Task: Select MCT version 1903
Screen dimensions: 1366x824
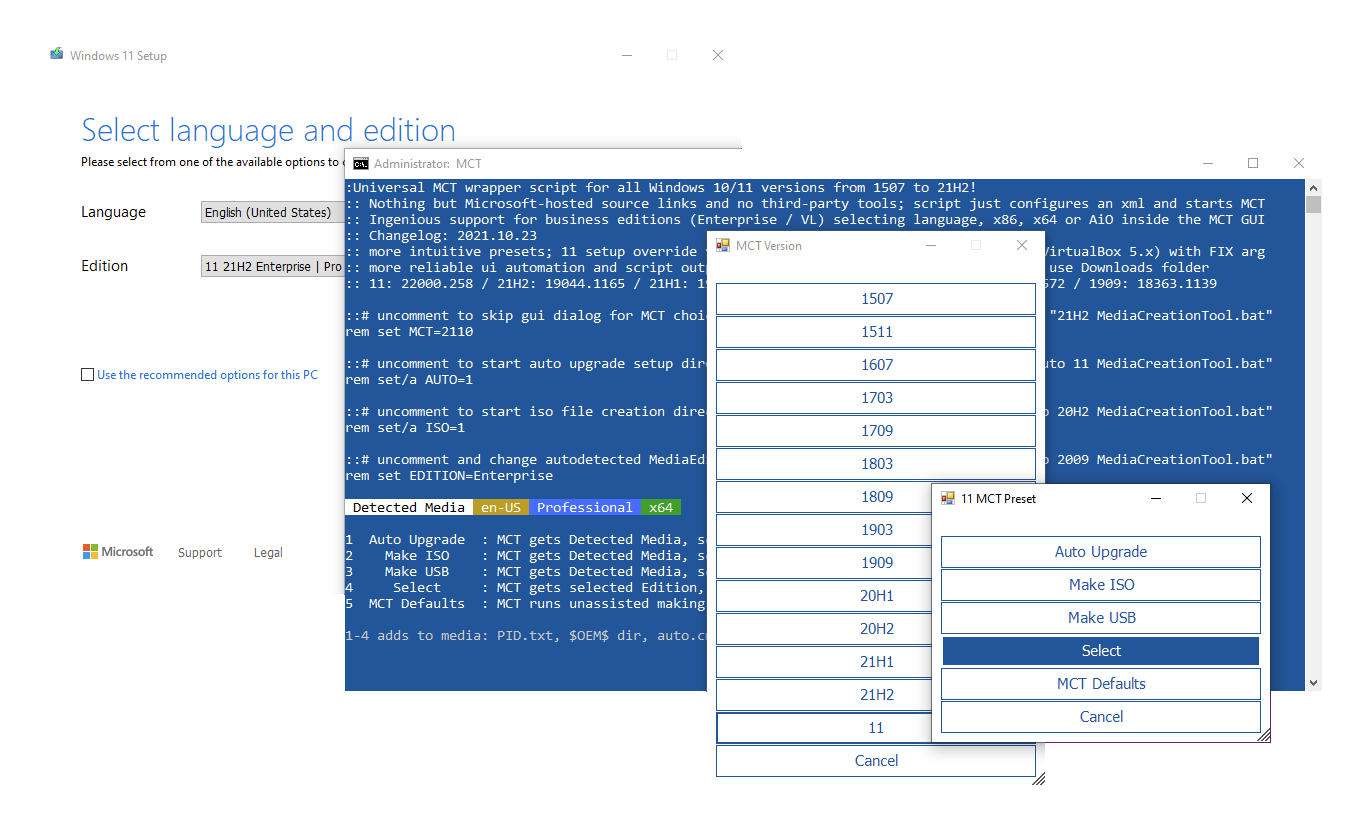Action: click(876, 529)
